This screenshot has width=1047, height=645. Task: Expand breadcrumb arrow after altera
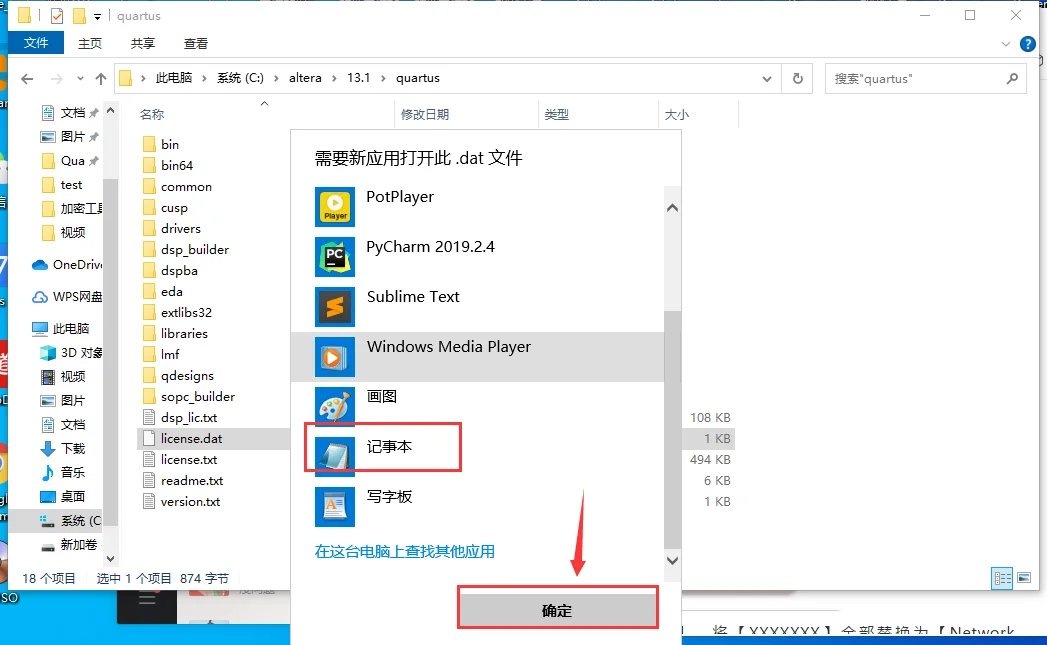[334, 78]
